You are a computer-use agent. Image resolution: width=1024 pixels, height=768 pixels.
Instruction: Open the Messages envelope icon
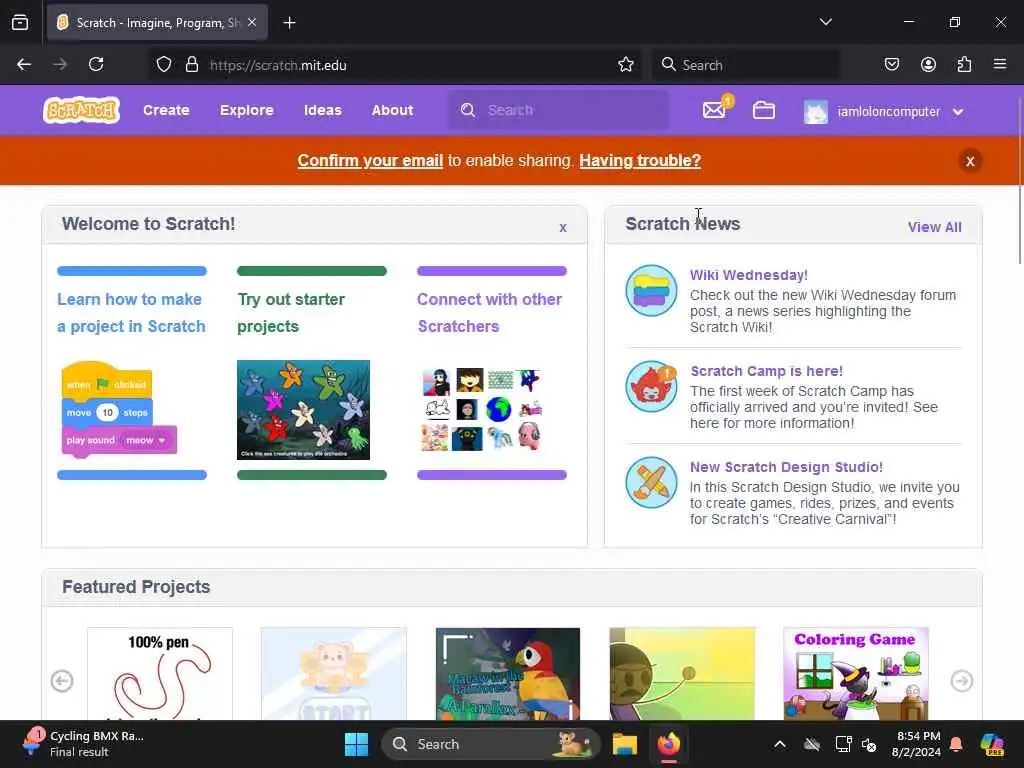[x=714, y=110]
